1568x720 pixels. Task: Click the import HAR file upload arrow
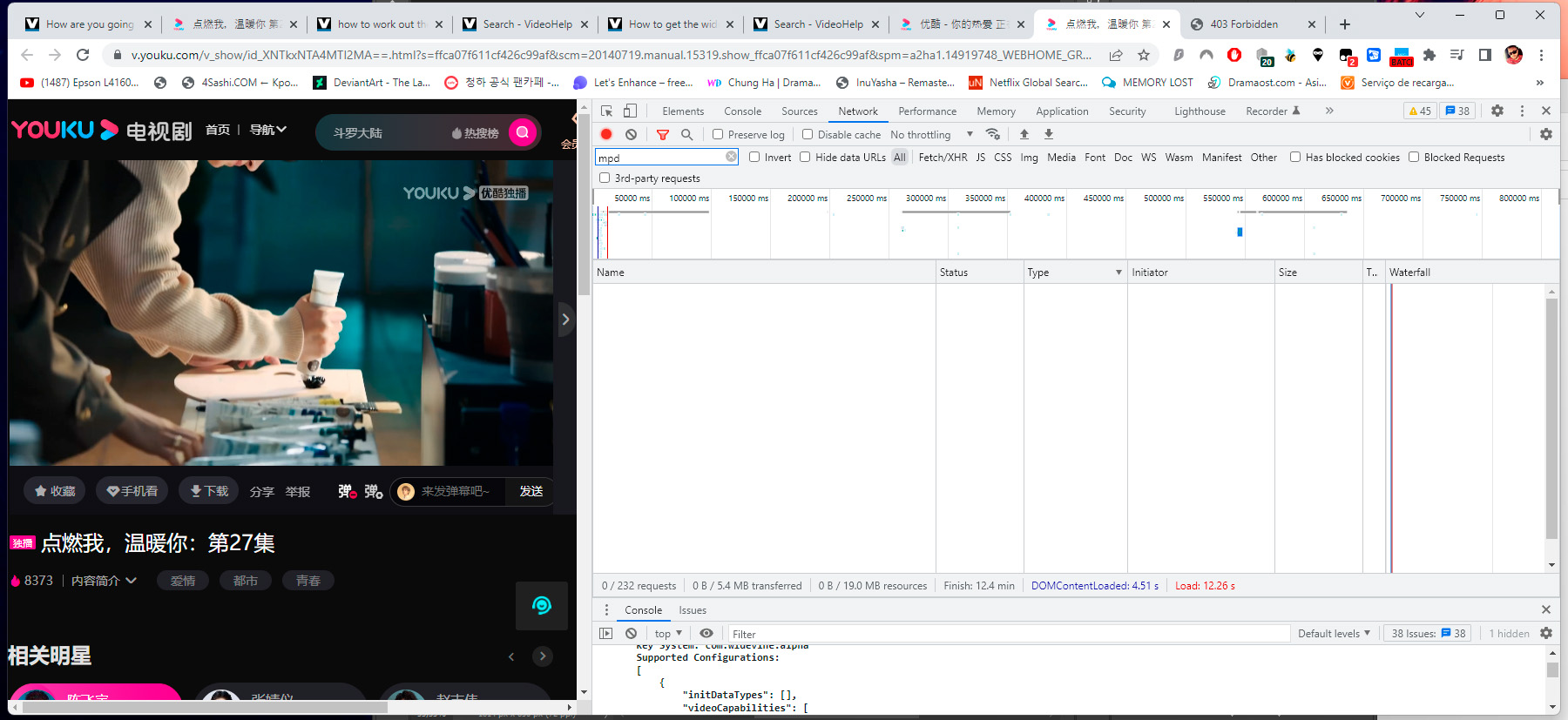pyautogui.click(x=1024, y=134)
